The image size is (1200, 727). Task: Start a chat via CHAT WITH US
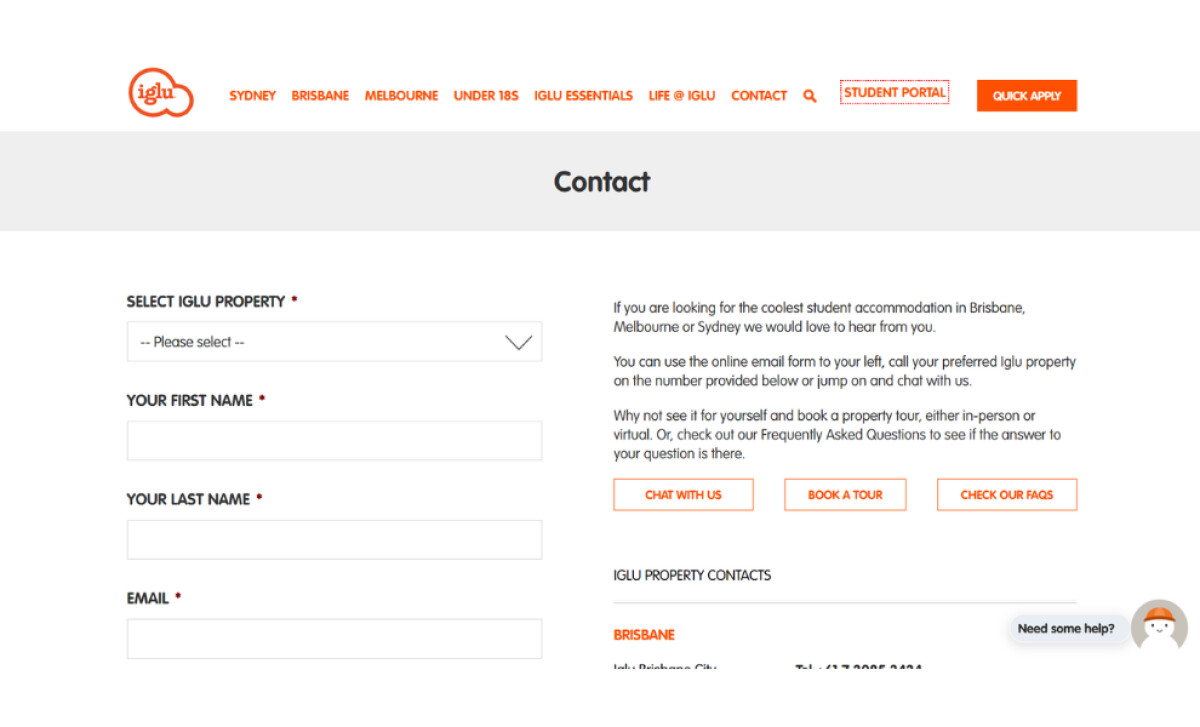coord(683,494)
